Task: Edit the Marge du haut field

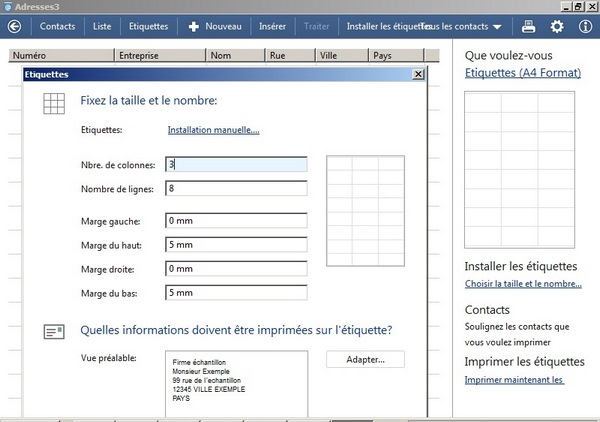Action: 236,245
